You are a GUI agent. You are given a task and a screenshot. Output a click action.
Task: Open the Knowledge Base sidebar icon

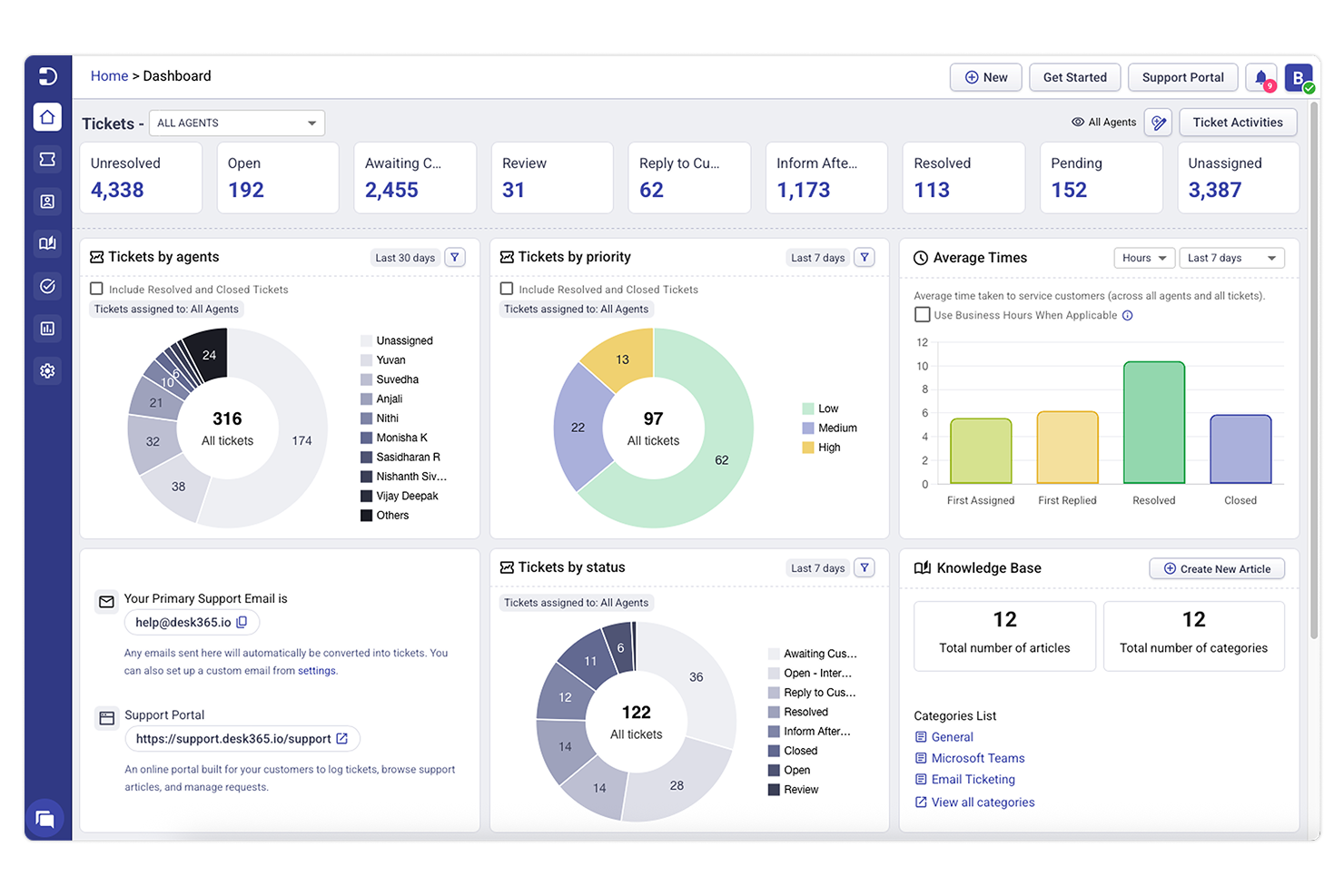47,243
